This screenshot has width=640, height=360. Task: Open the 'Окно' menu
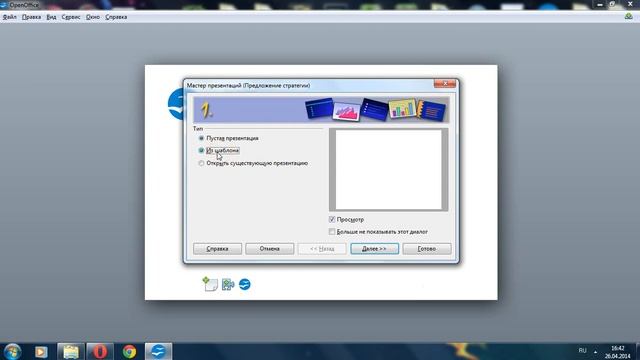coord(93,17)
